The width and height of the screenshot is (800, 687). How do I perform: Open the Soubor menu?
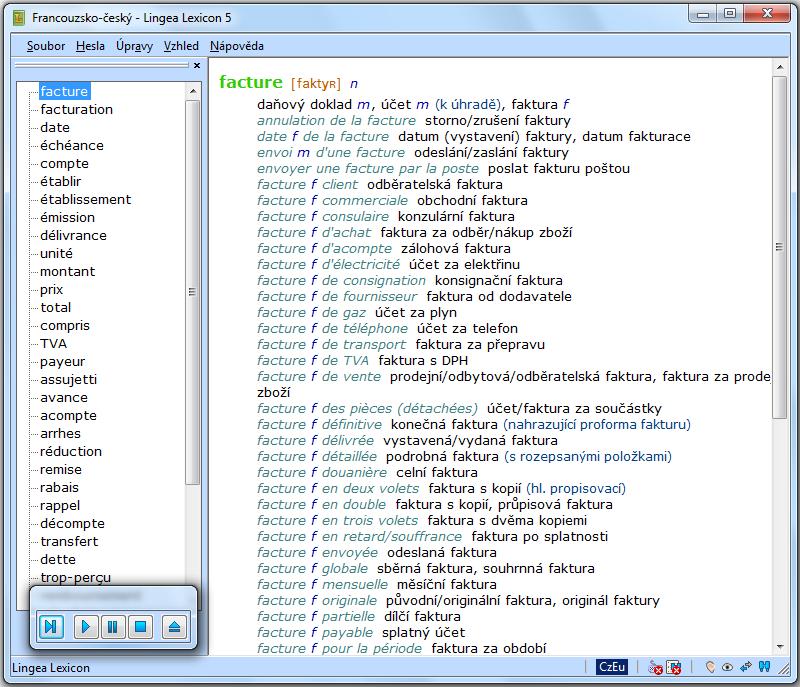[46, 46]
